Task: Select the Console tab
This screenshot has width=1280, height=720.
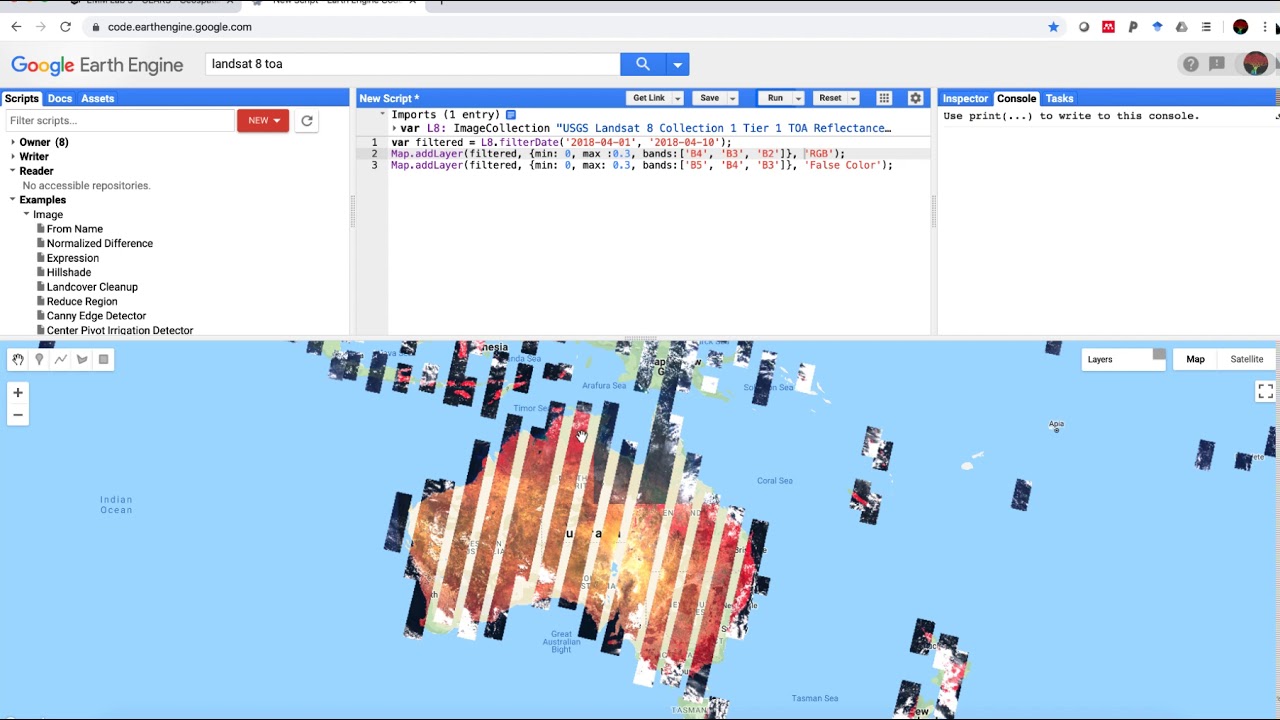Action: click(1016, 98)
